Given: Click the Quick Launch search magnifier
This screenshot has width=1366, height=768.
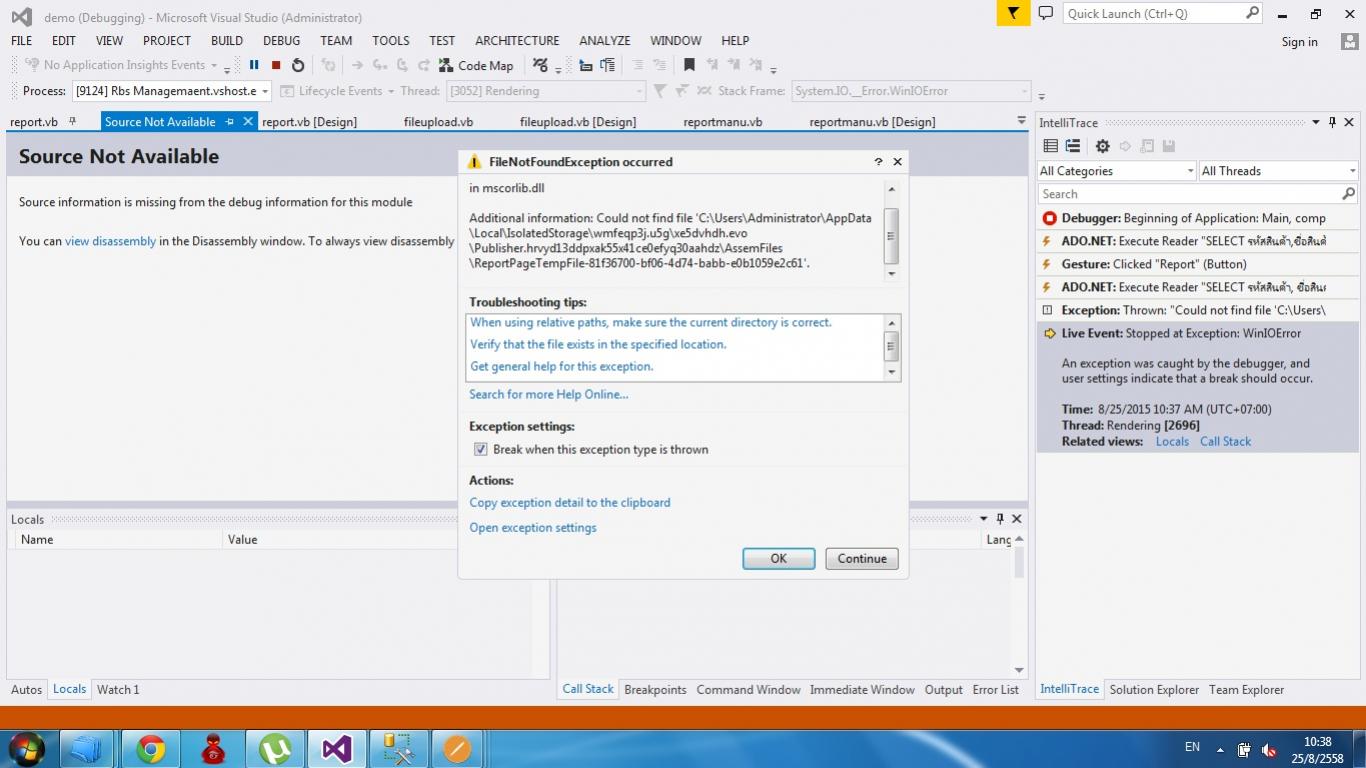Looking at the screenshot, I should click(1252, 13).
